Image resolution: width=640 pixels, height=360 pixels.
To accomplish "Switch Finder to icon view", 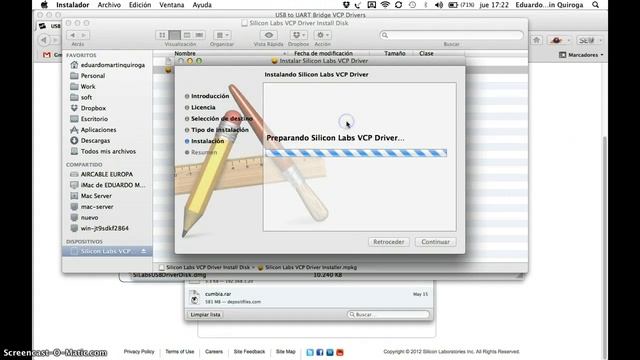I will click(x=162, y=35).
